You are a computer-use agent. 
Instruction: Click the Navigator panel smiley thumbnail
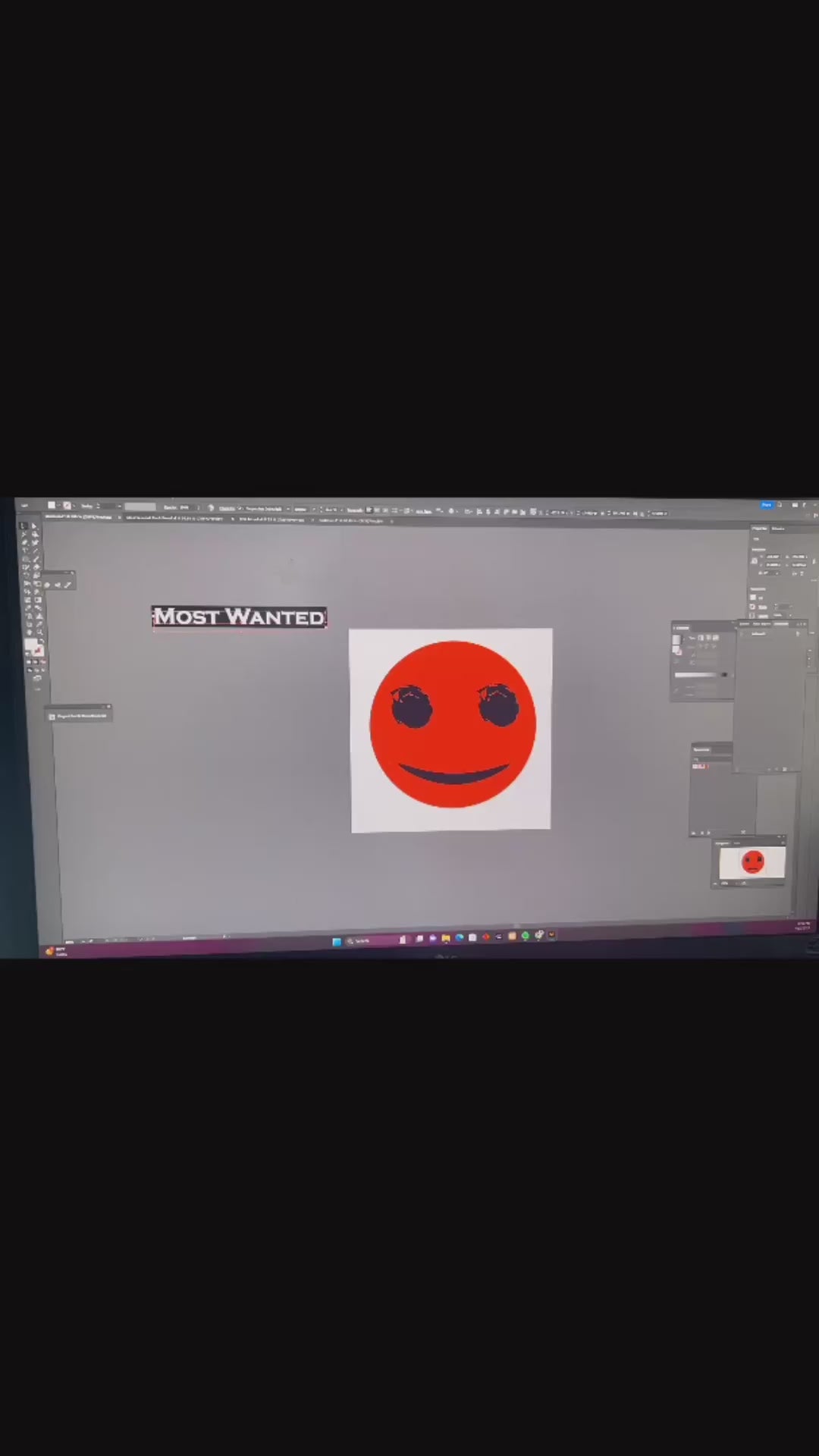(x=752, y=863)
